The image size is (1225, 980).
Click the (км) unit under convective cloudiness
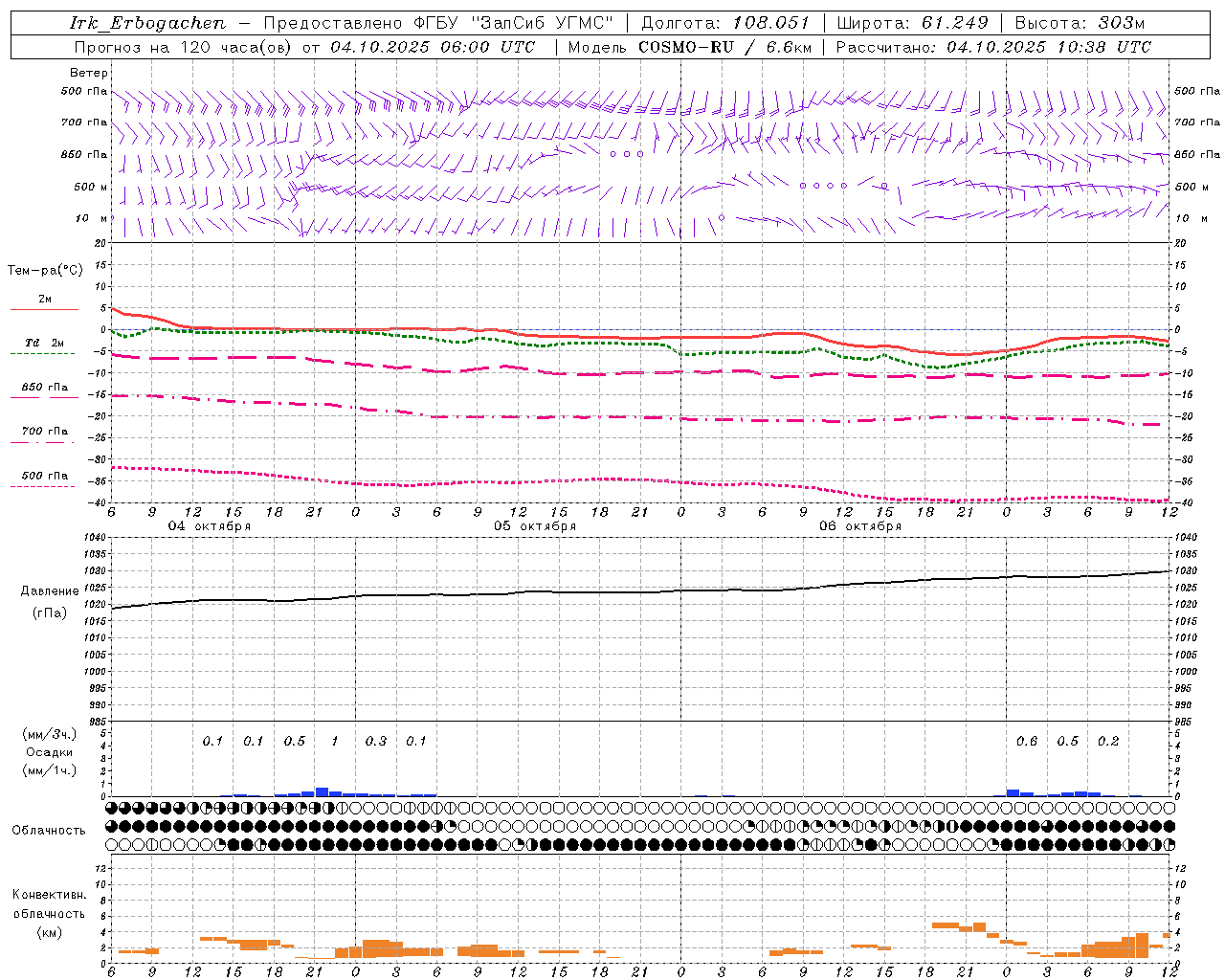pos(49,932)
